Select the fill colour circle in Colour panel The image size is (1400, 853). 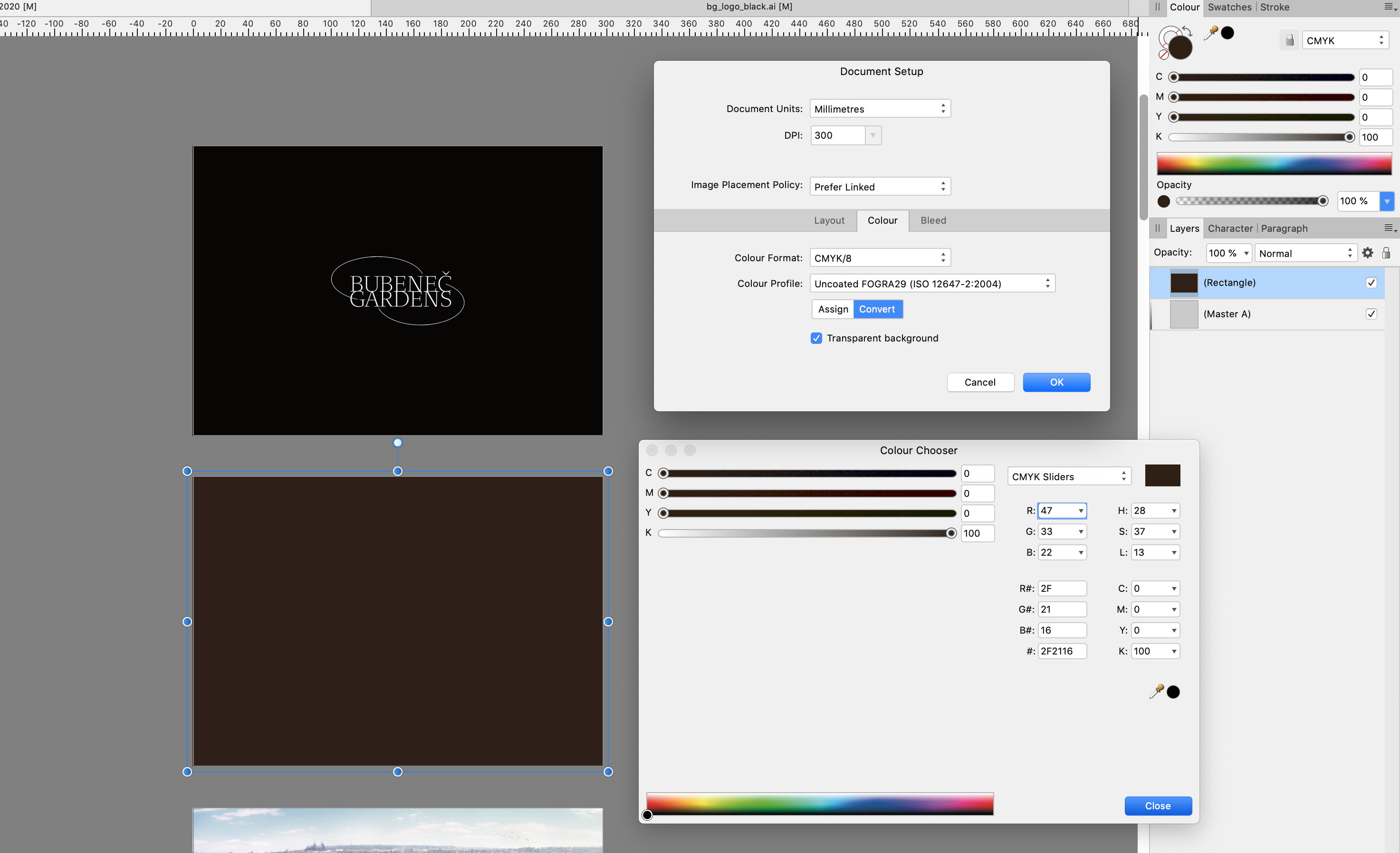tap(1180, 48)
